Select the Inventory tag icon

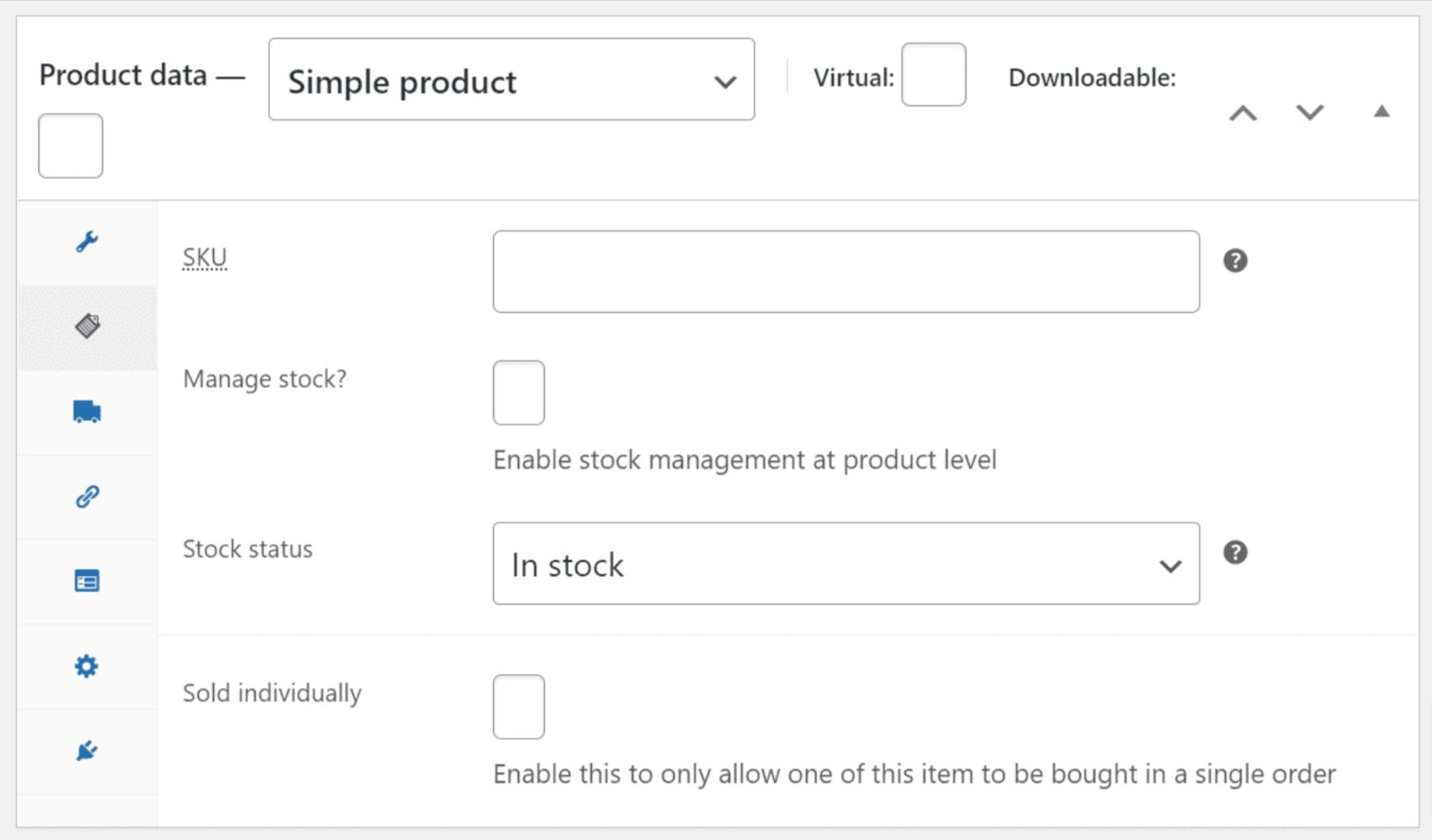[x=88, y=326]
